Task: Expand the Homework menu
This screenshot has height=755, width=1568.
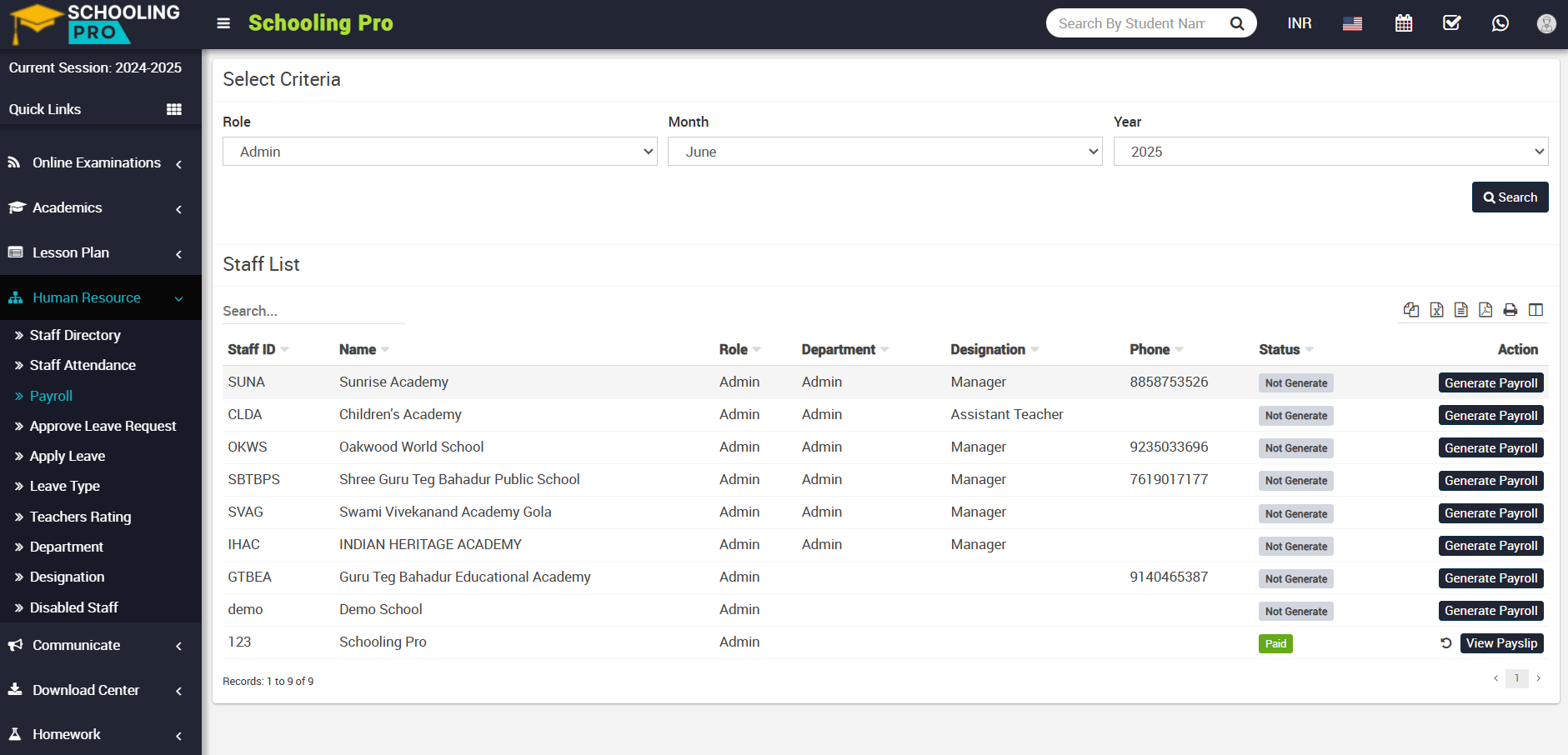Action: point(101,735)
